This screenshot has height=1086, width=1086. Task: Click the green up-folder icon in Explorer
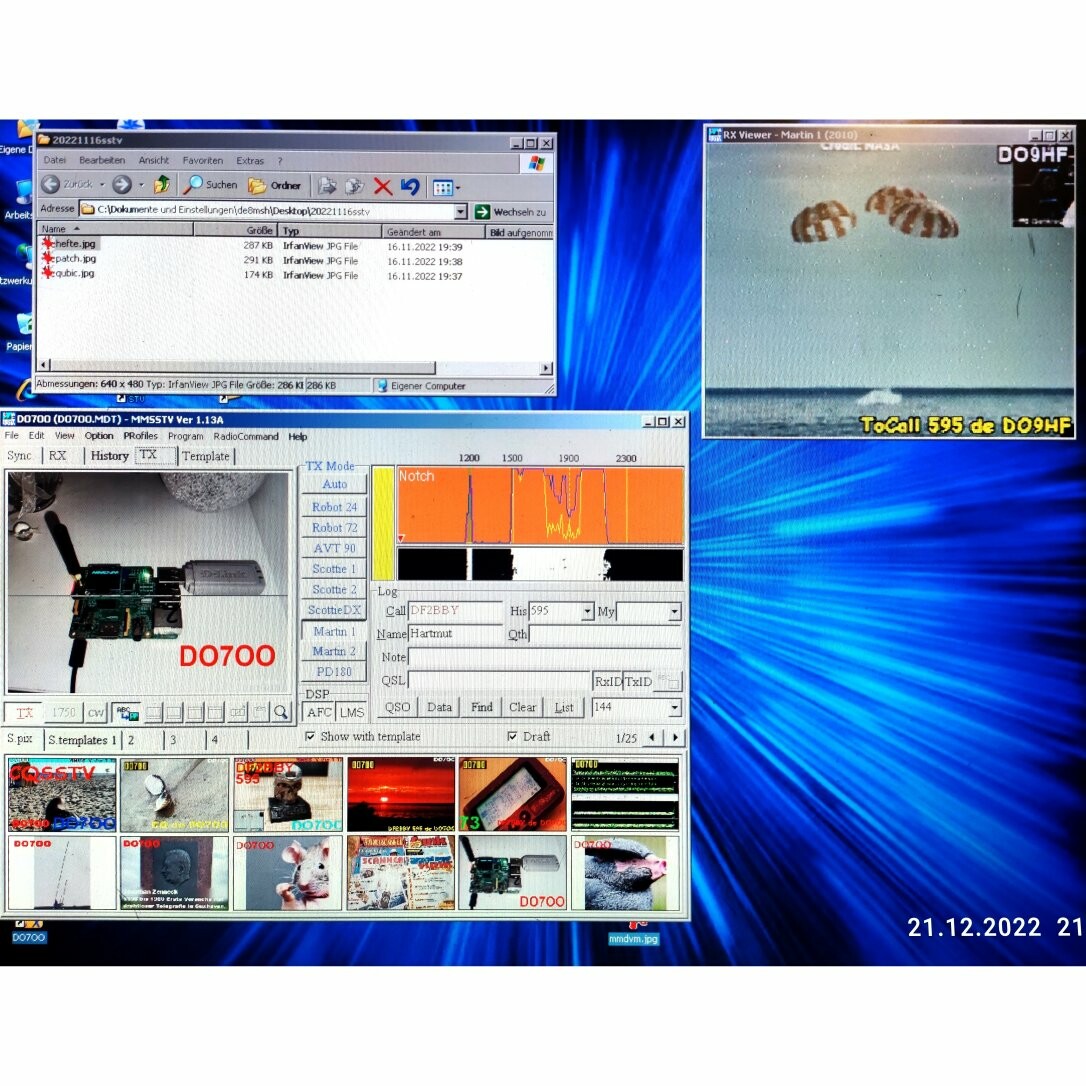[162, 185]
